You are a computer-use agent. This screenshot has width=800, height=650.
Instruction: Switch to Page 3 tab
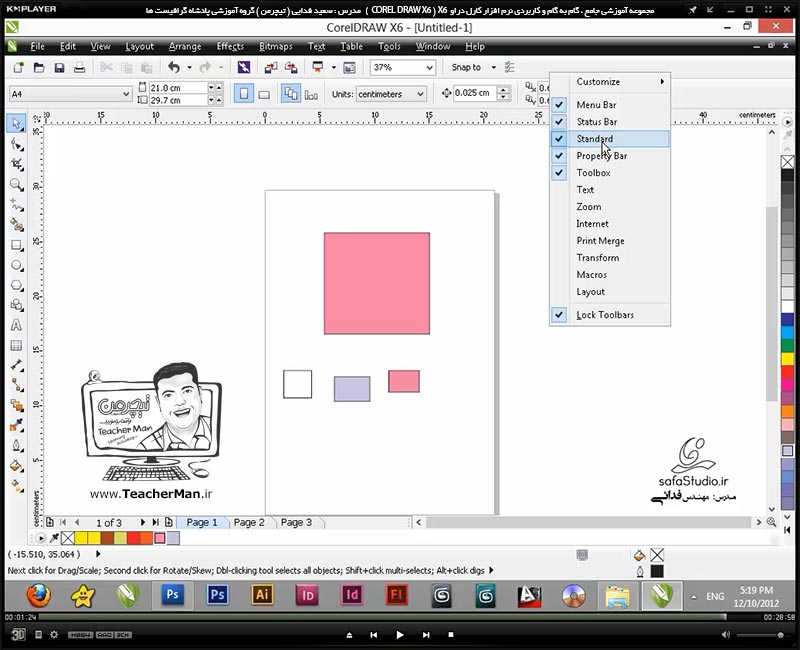tap(296, 522)
